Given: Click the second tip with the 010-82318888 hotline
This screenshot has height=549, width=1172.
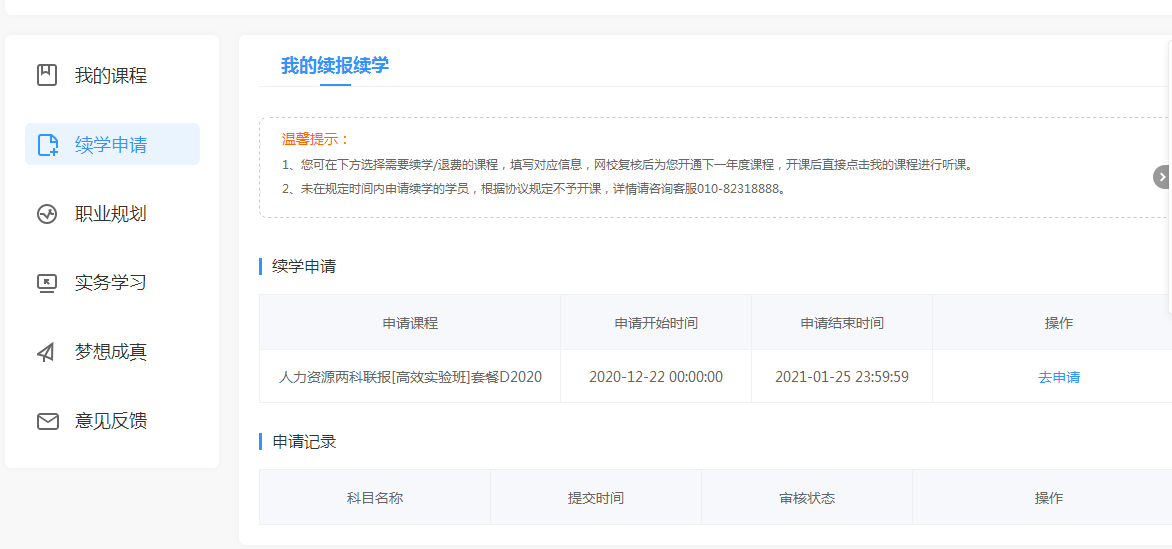Looking at the screenshot, I should click(534, 188).
